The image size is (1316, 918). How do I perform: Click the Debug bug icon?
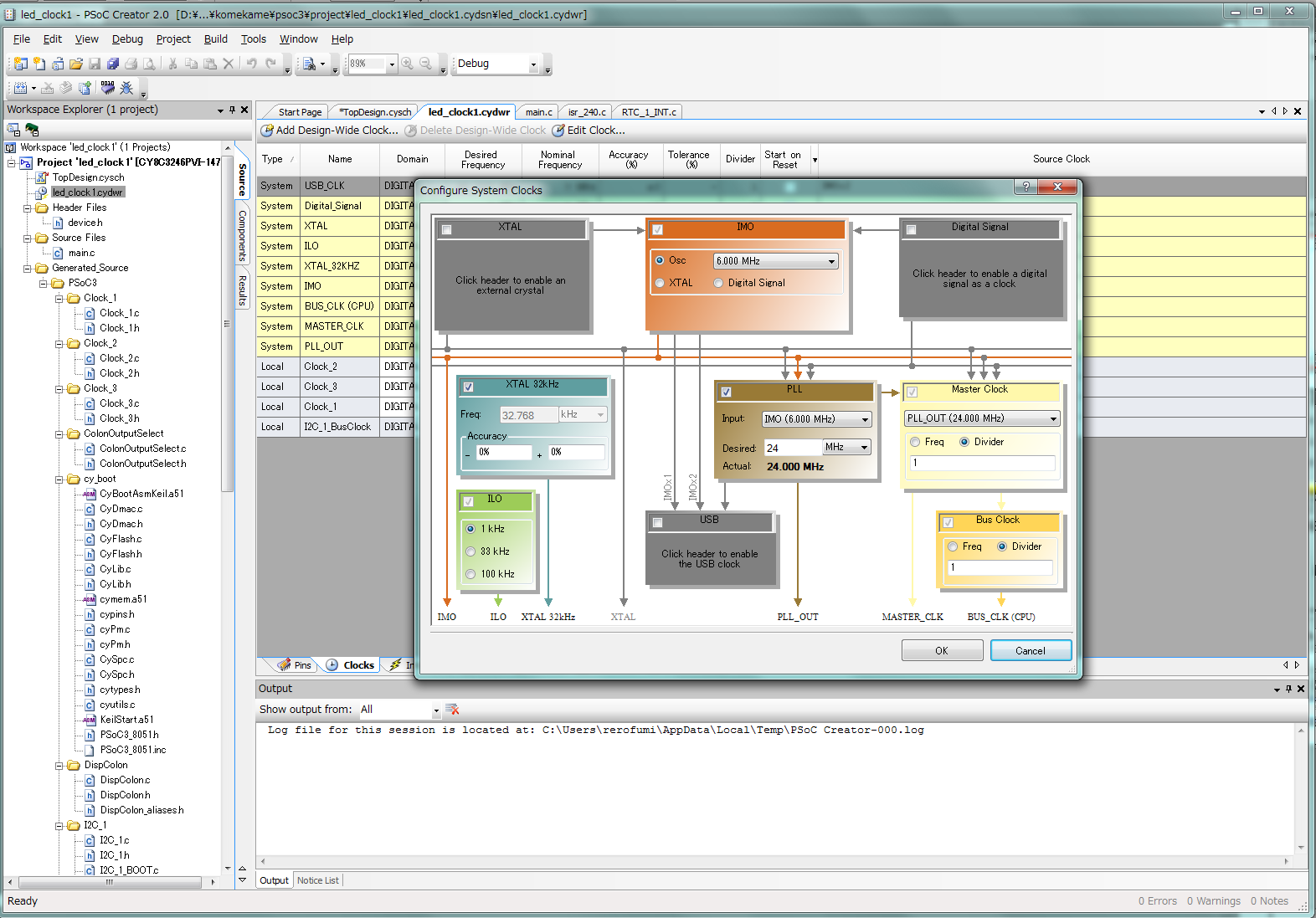pos(126,88)
